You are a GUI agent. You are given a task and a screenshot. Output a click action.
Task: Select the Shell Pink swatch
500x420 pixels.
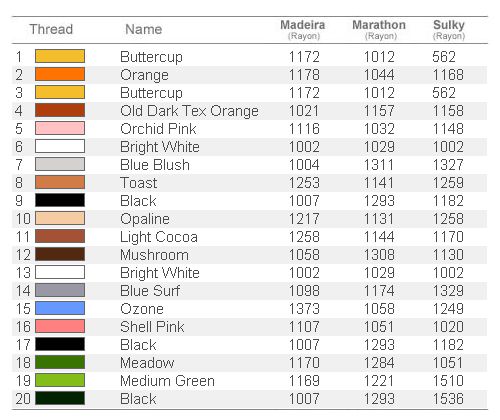[x=60, y=326]
